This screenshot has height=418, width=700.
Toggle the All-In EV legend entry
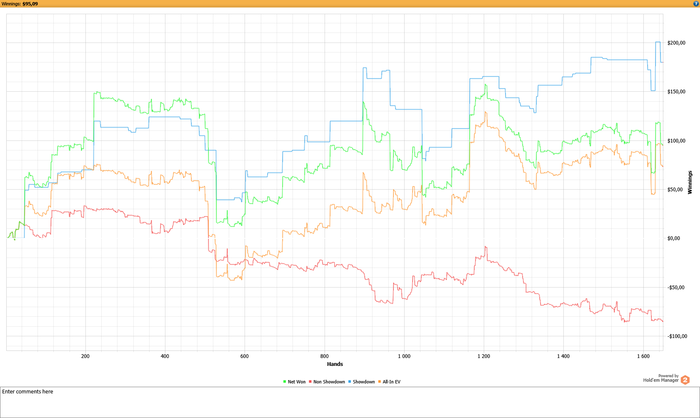pos(389,382)
